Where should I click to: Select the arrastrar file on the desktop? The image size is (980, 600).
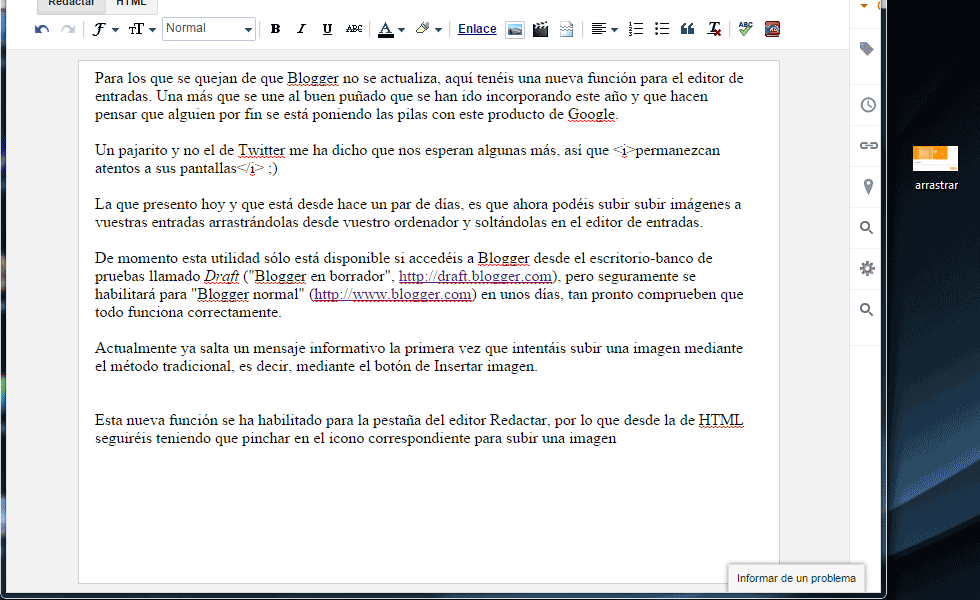pos(936,168)
